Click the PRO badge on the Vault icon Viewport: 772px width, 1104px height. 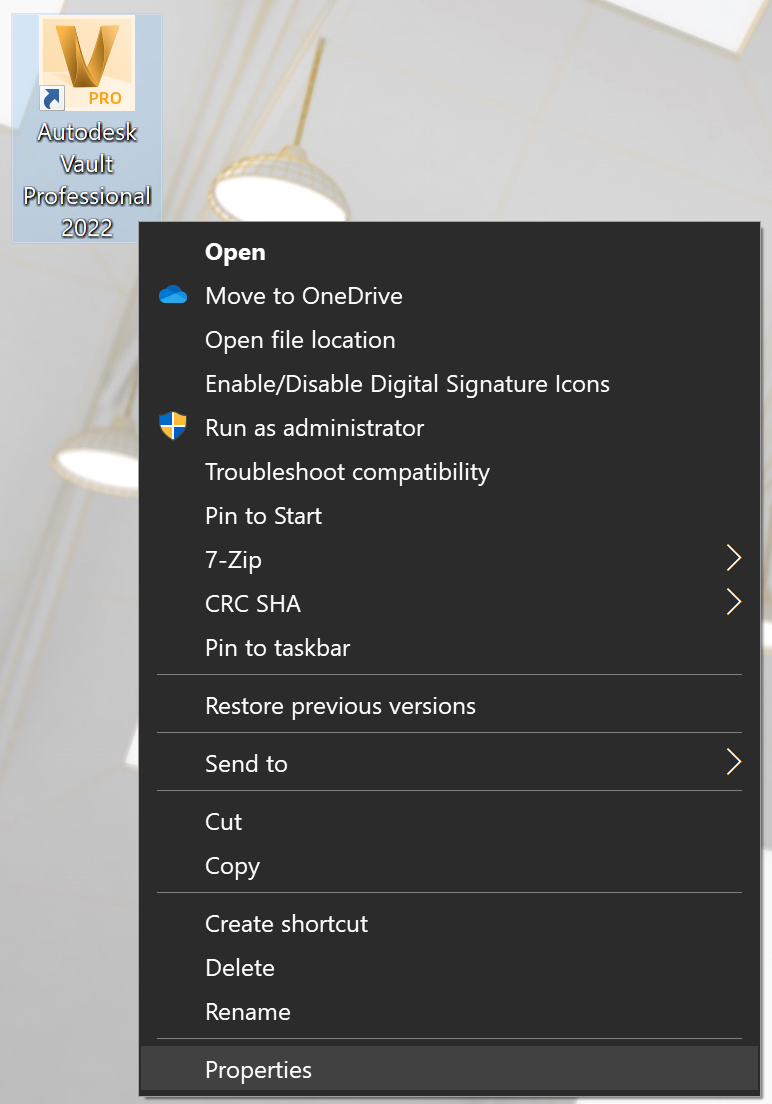(x=107, y=98)
